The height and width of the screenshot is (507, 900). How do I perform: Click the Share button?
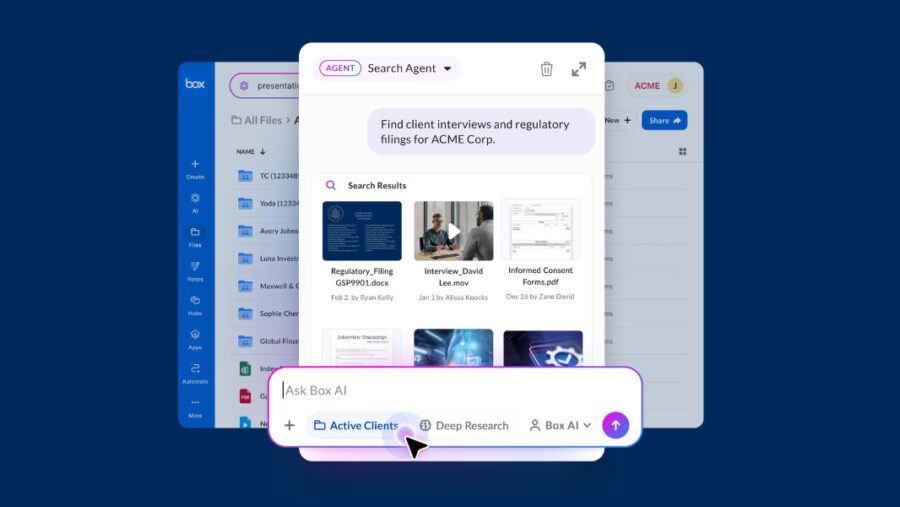pyautogui.click(x=664, y=120)
